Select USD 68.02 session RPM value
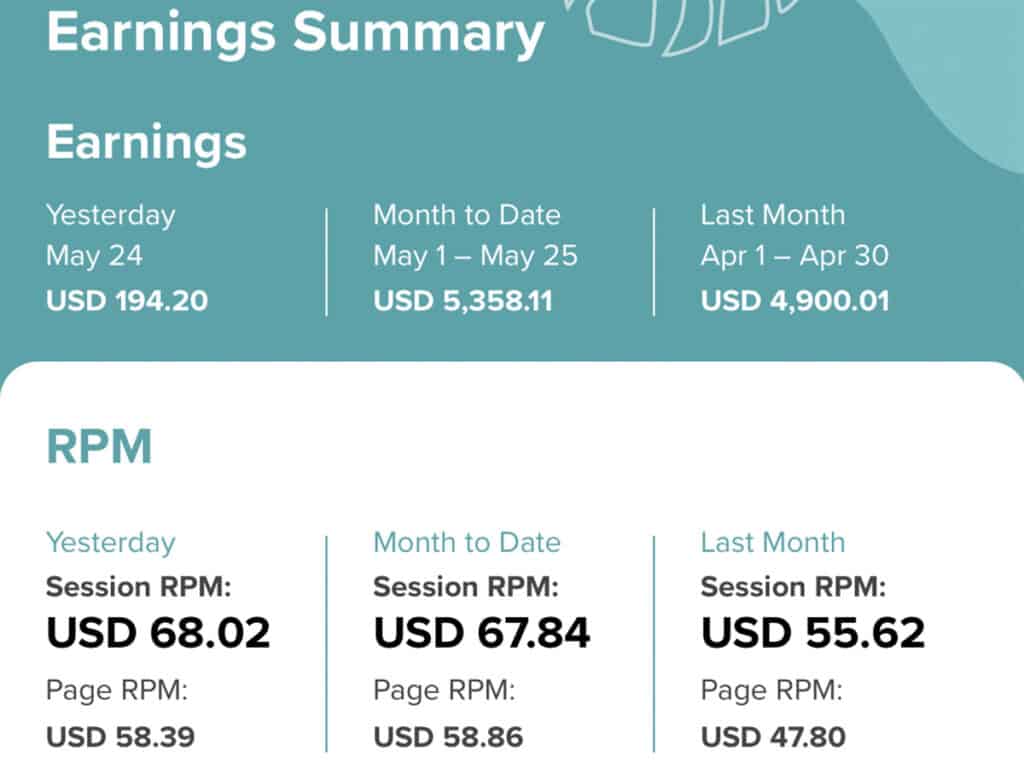The image size is (1024, 780). pos(158,632)
